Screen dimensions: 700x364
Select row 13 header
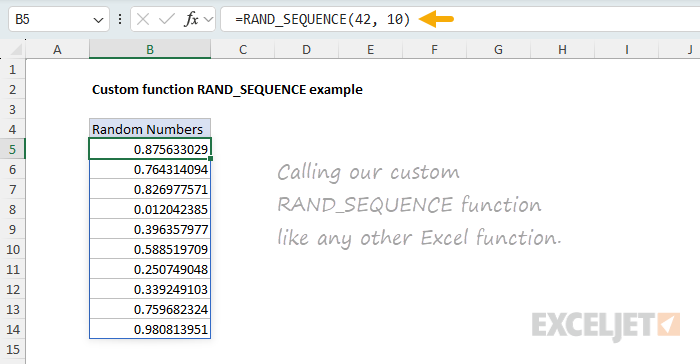[x=12, y=309]
